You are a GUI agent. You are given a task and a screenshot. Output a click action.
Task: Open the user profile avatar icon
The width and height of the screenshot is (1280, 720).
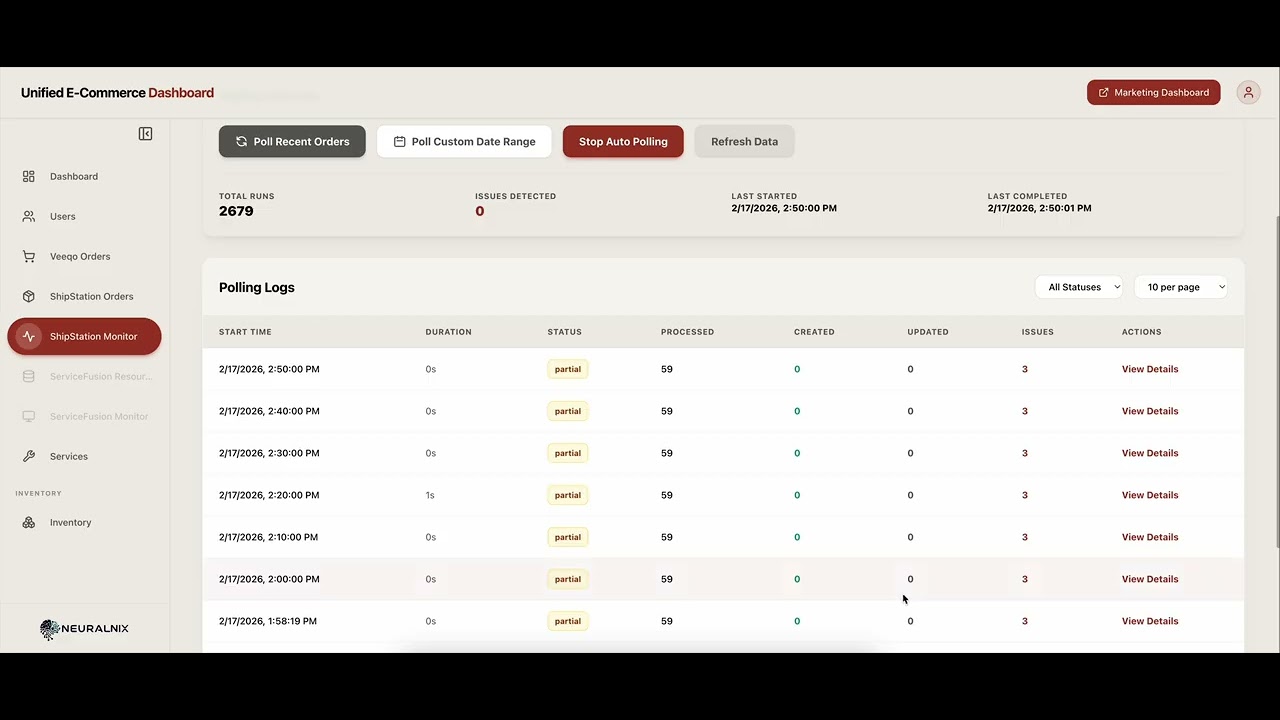(x=1248, y=92)
